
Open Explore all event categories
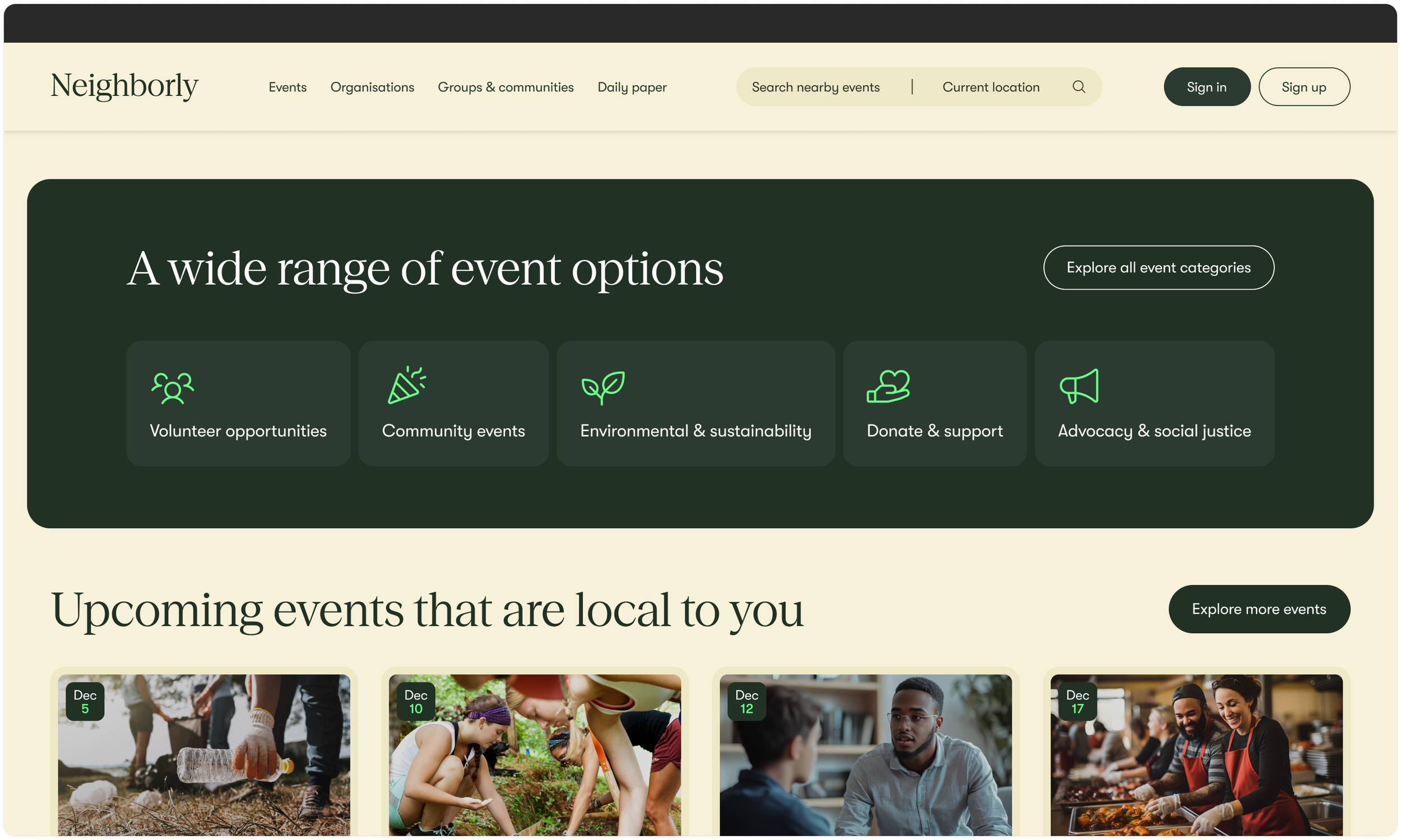click(x=1158, y=267)
